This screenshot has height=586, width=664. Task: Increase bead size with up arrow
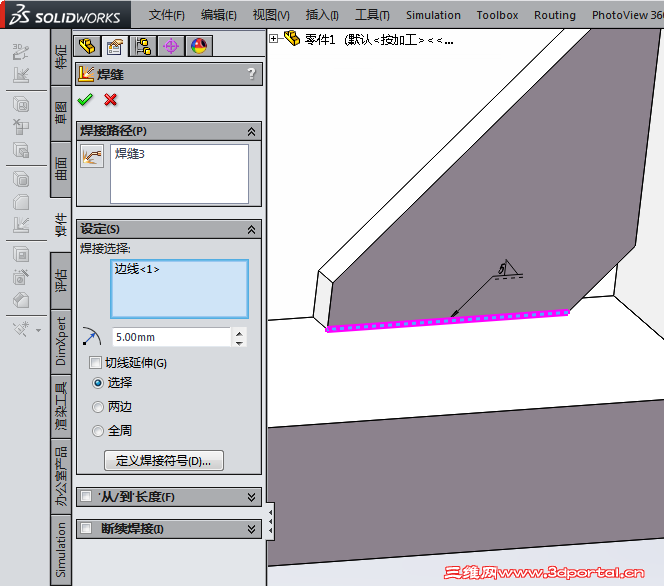click(239, 333)
